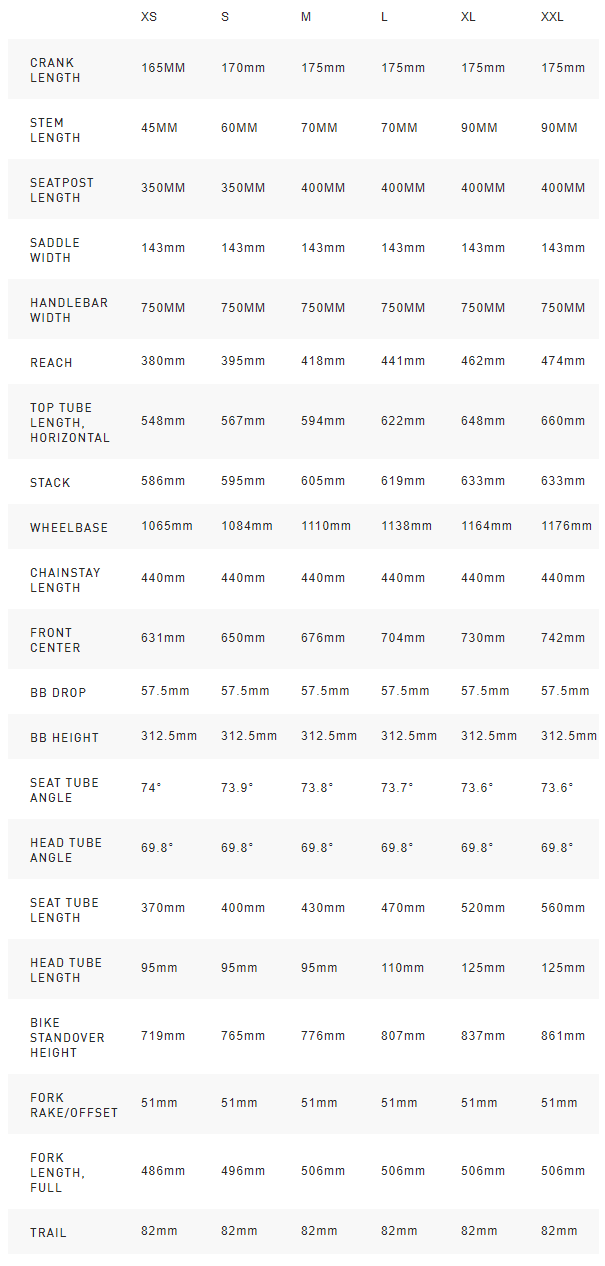Click the 165MM crank length value

pyautogui.click(x=163, y=68)
